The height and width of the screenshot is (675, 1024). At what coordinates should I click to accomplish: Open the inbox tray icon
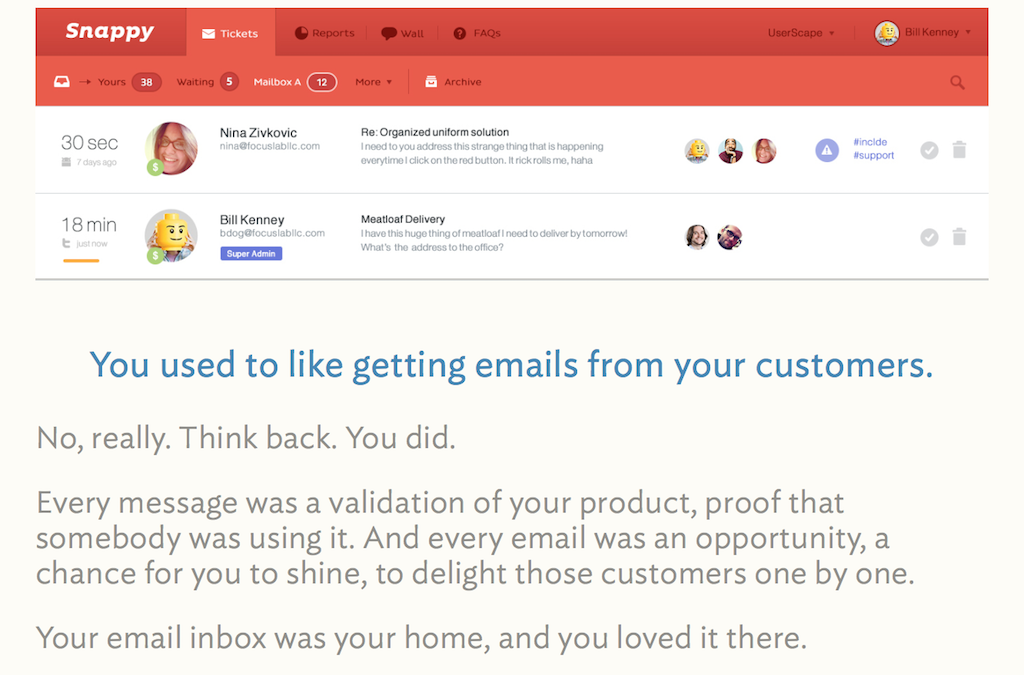point(61,82)
